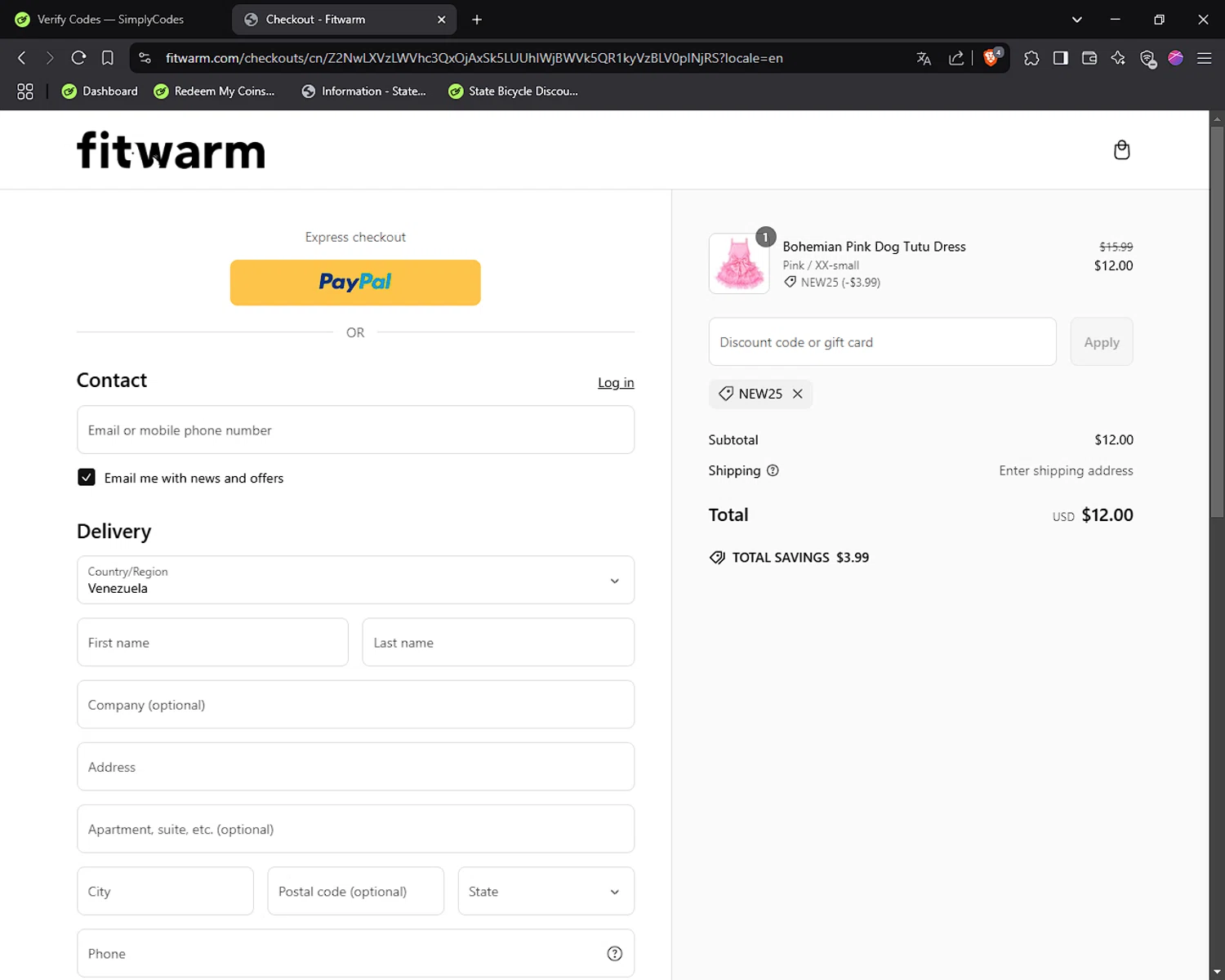Focus the Email or mobile phone number field
The width and height of the screenshot is (1225, 980).
[355, 430]
